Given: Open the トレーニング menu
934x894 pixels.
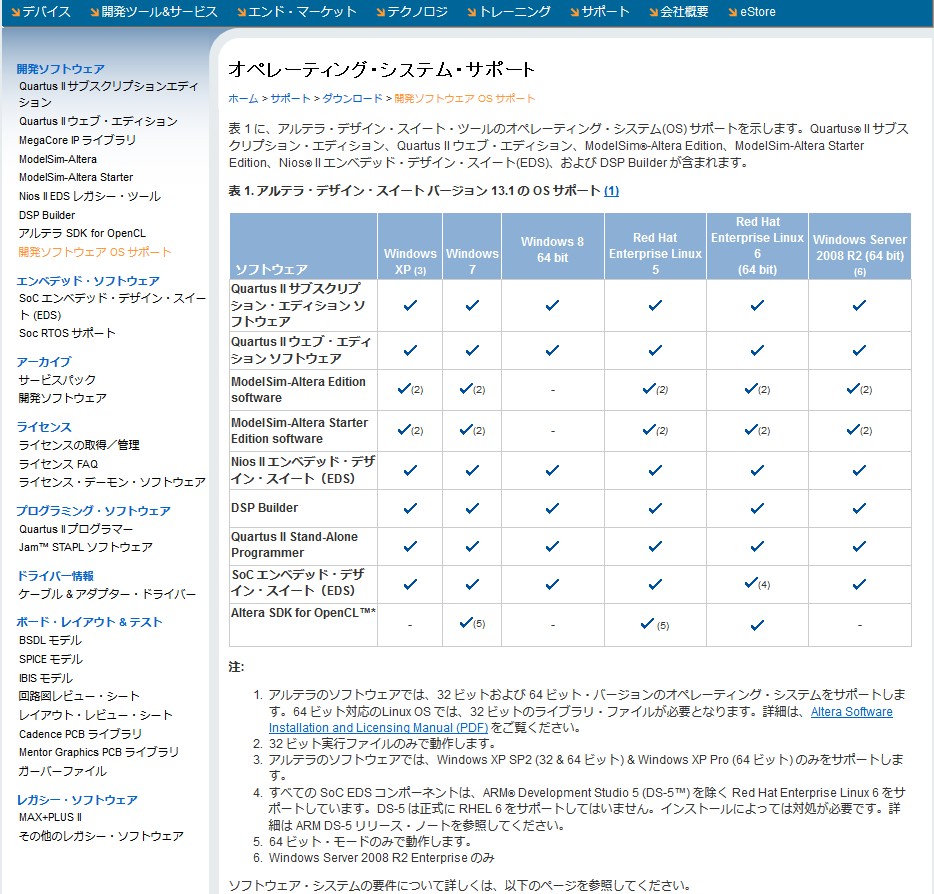Looking at the screenshot, I should (x=509, y=11).
